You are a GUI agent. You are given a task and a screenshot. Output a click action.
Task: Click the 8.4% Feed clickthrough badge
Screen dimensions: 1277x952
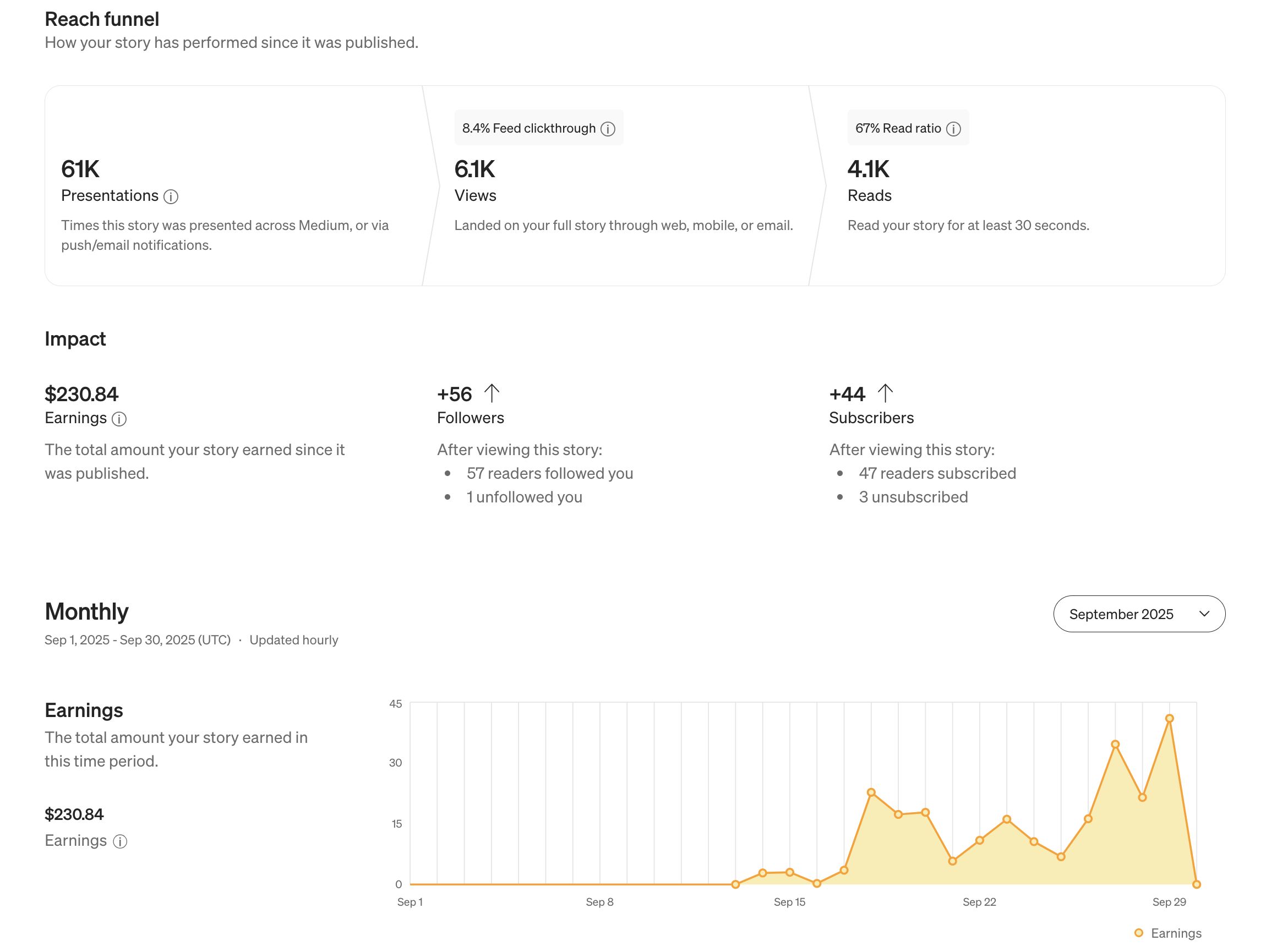528,129
